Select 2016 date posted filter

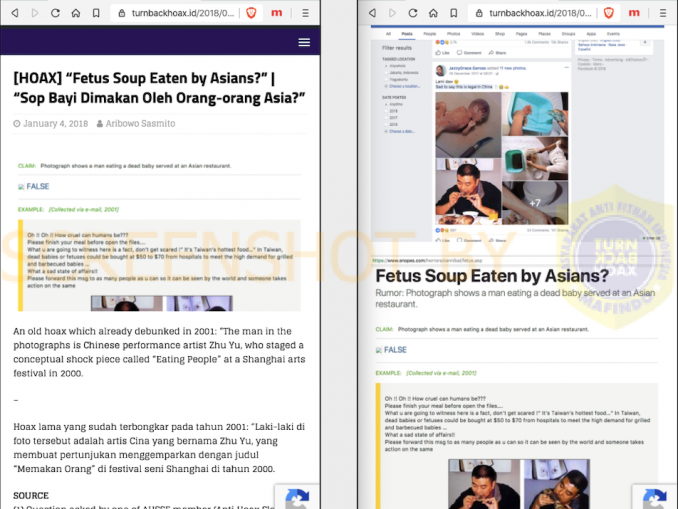[386, 125]
